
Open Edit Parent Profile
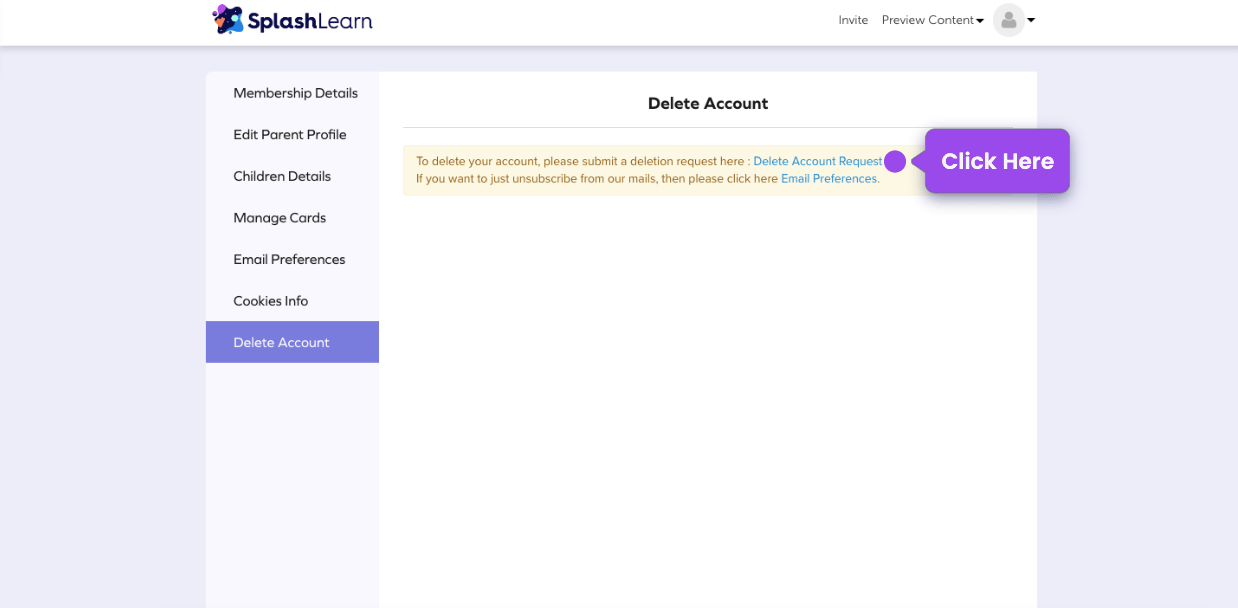coord(289,134)
